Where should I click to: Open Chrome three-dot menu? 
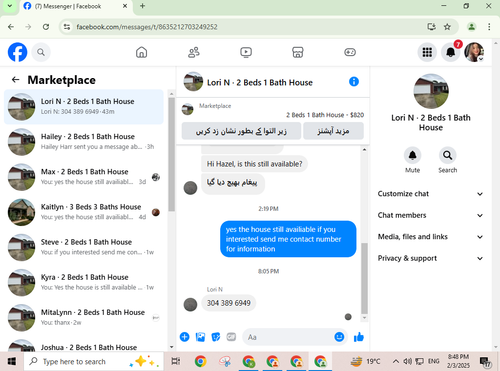tap(489, 27)
